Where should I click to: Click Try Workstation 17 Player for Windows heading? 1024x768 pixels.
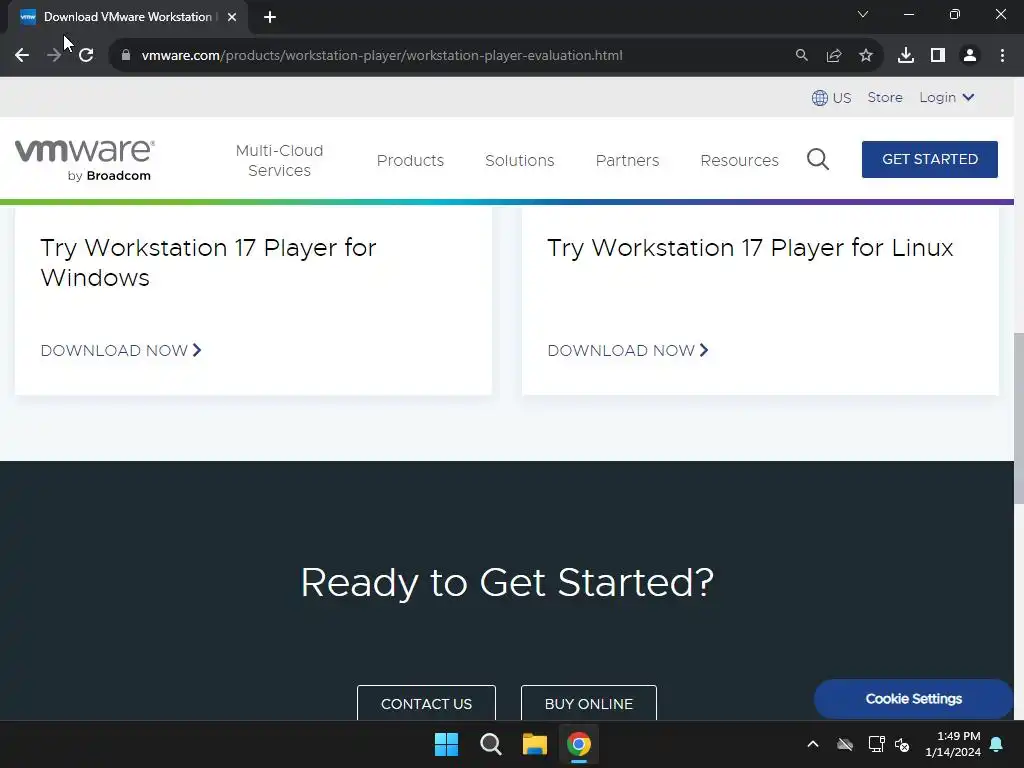pyautogui.click(x=208, y=263)
